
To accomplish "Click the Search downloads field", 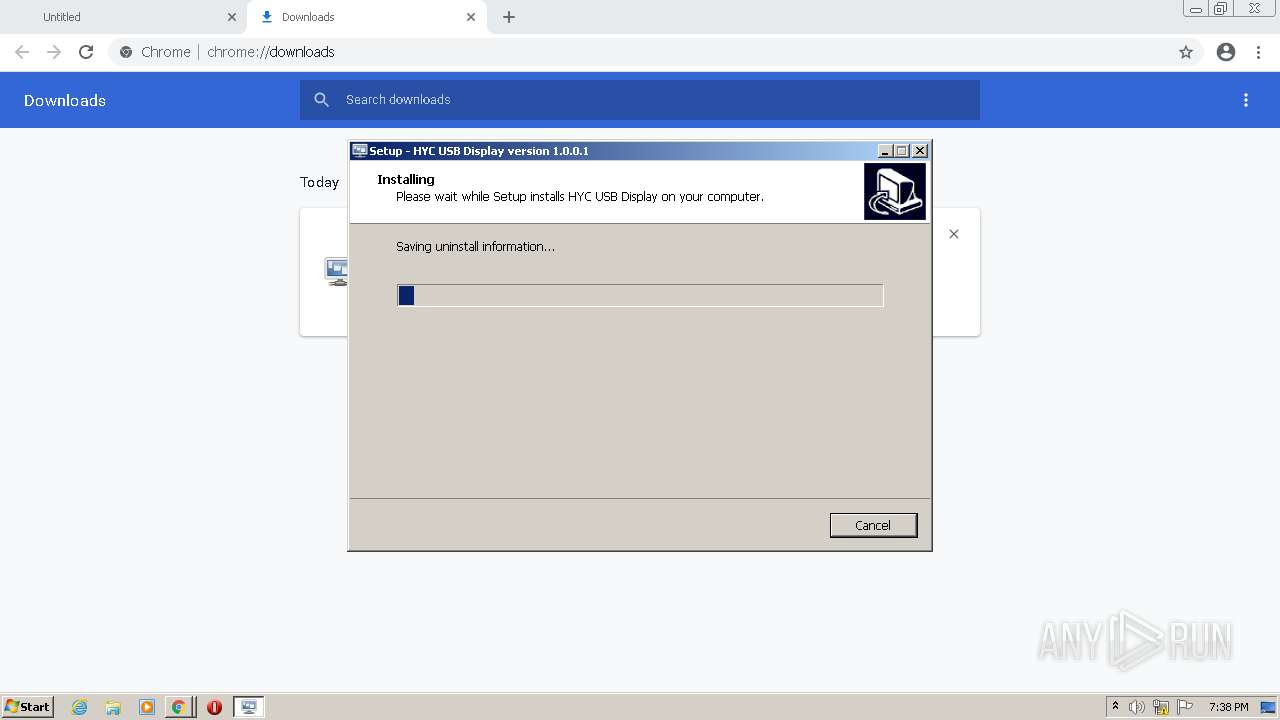I will (640, 100).
